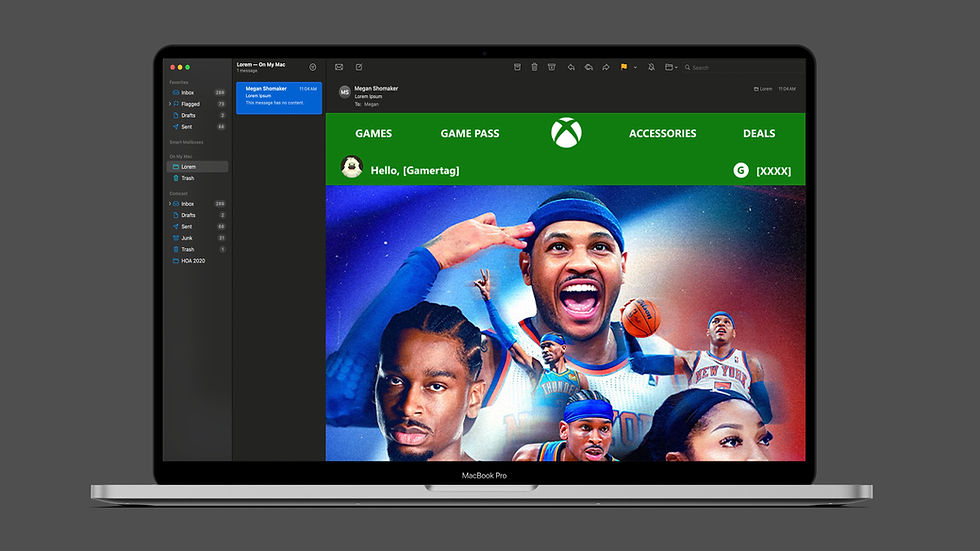Mute the conversation with the bell icon
The width and height of the screenshot is (980, 551).
(x=651, y=67)
